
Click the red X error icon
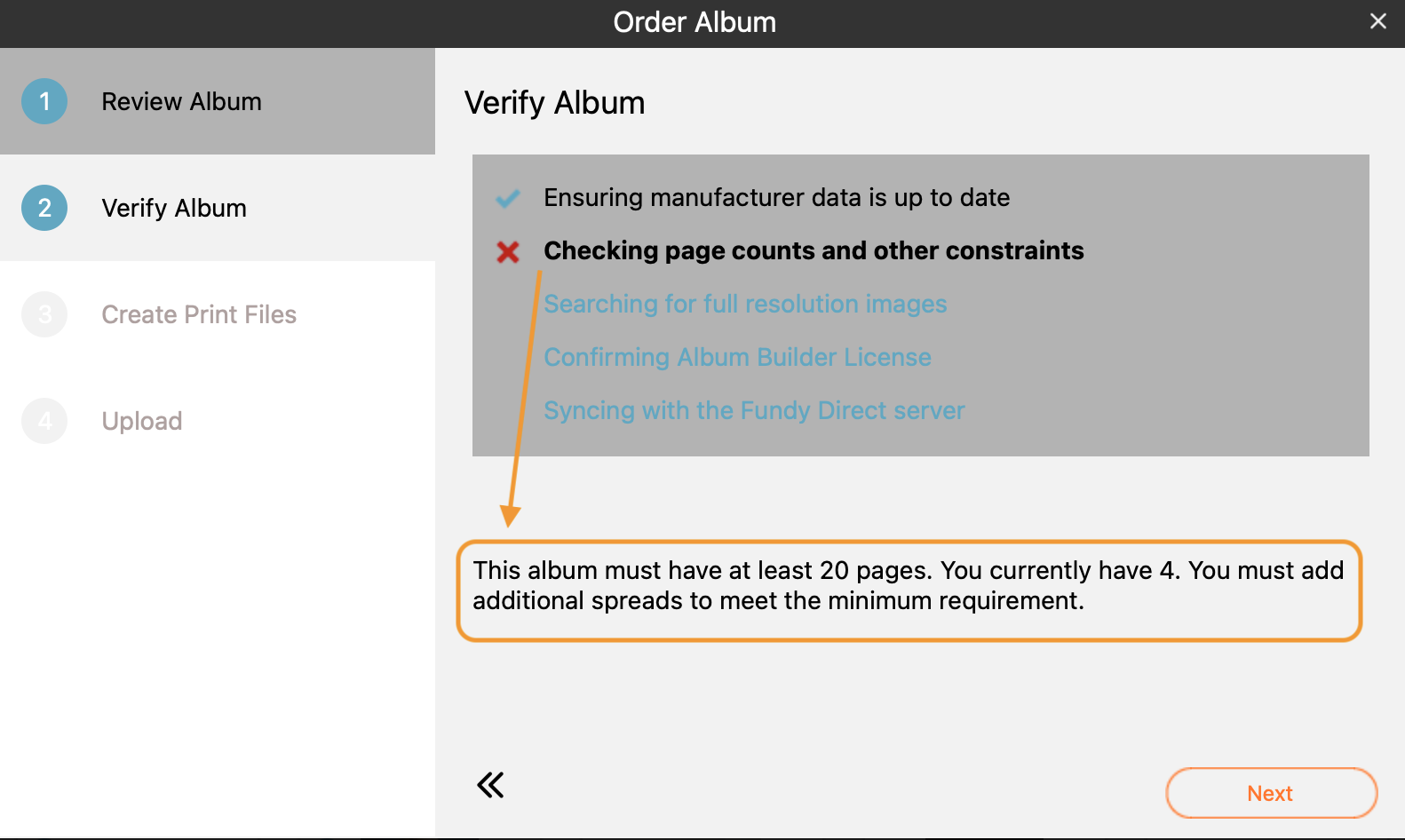coord(508,252)
